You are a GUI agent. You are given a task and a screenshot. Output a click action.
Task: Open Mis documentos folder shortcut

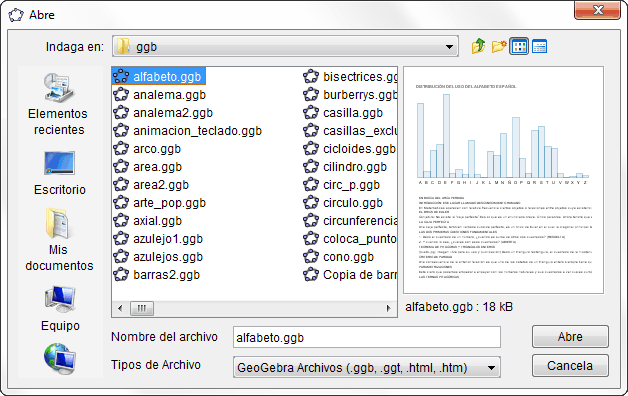point(59,239)
